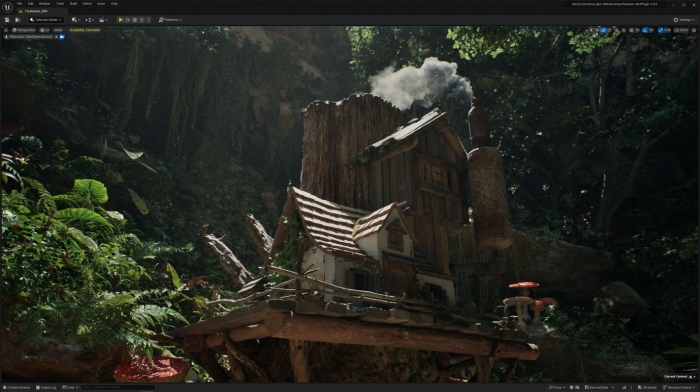Open the Platforms dropdown

(171, 20)
